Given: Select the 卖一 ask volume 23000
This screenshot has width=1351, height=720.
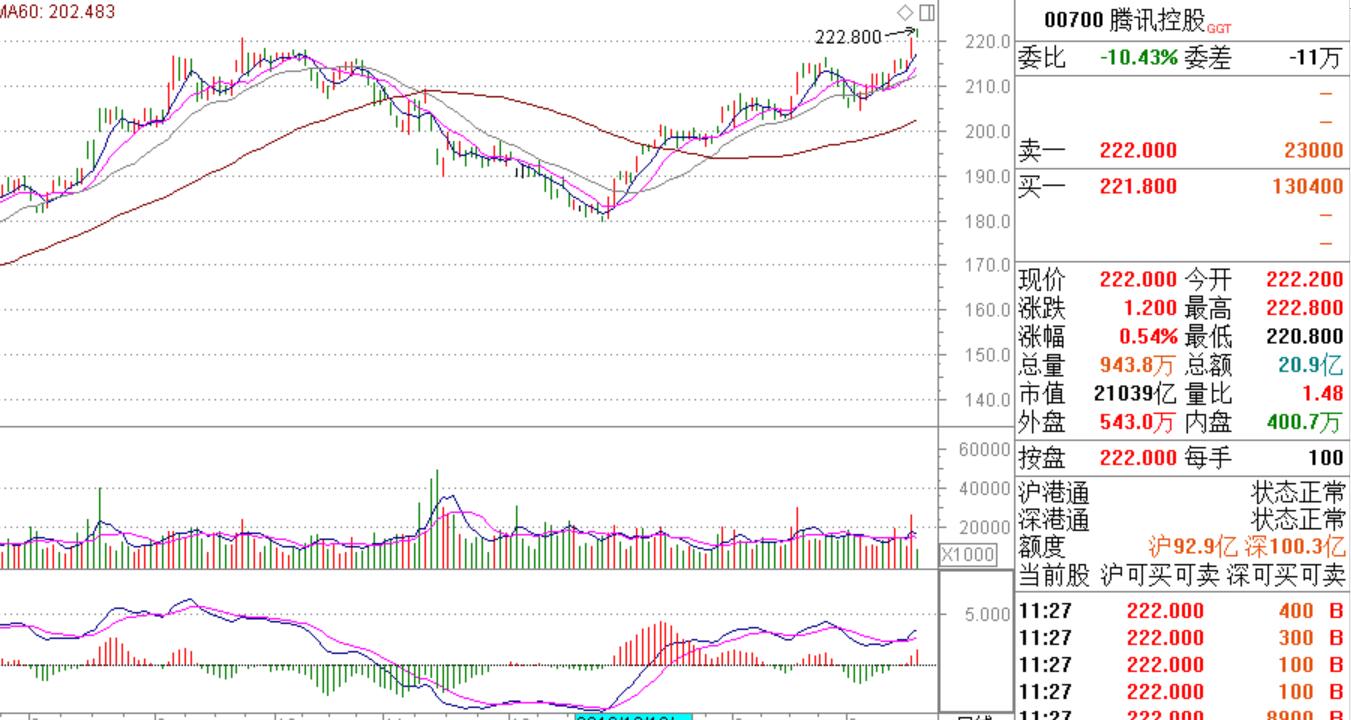Looking at the screenshot, I should pyautogui.click(x=1314, y=151).
